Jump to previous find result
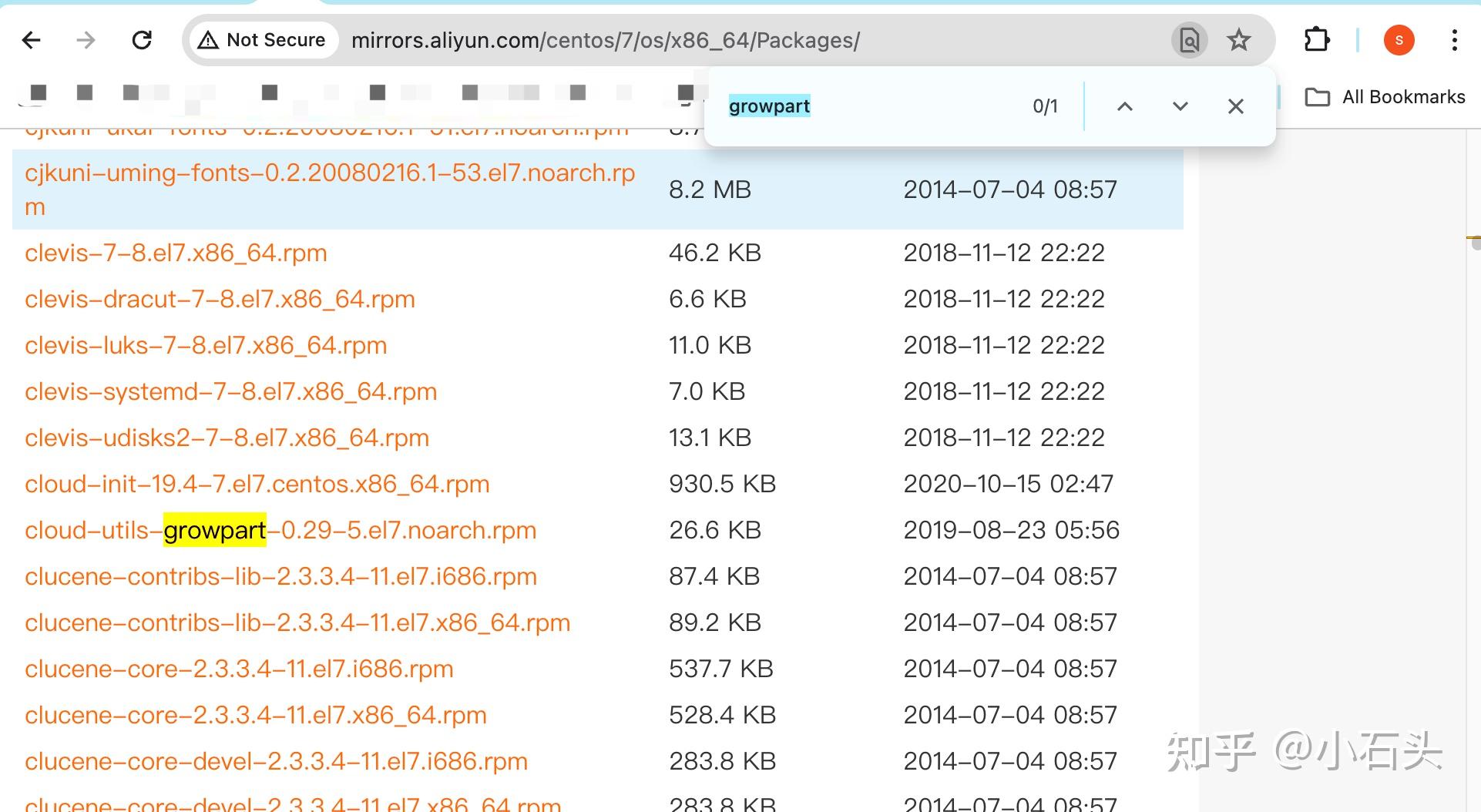1481x812 pixels. click(1125, 106)
